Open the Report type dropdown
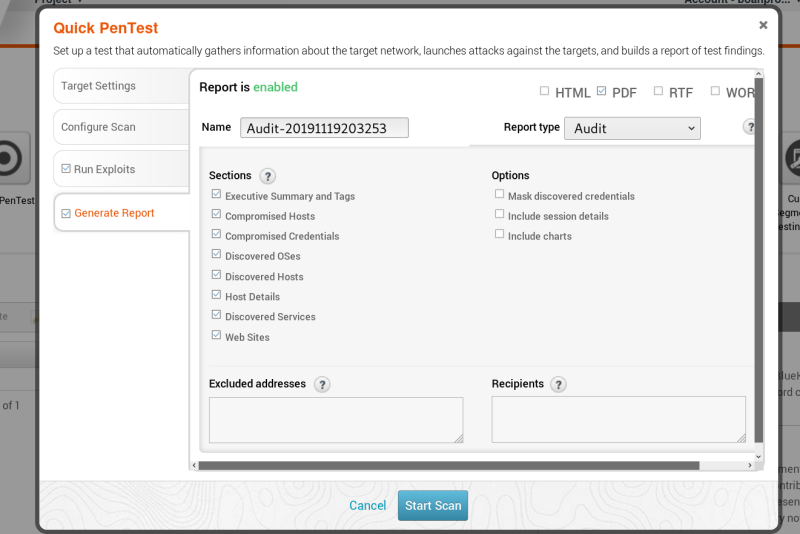Viewport: 800px width, 534px height. (x=632, y=129)
